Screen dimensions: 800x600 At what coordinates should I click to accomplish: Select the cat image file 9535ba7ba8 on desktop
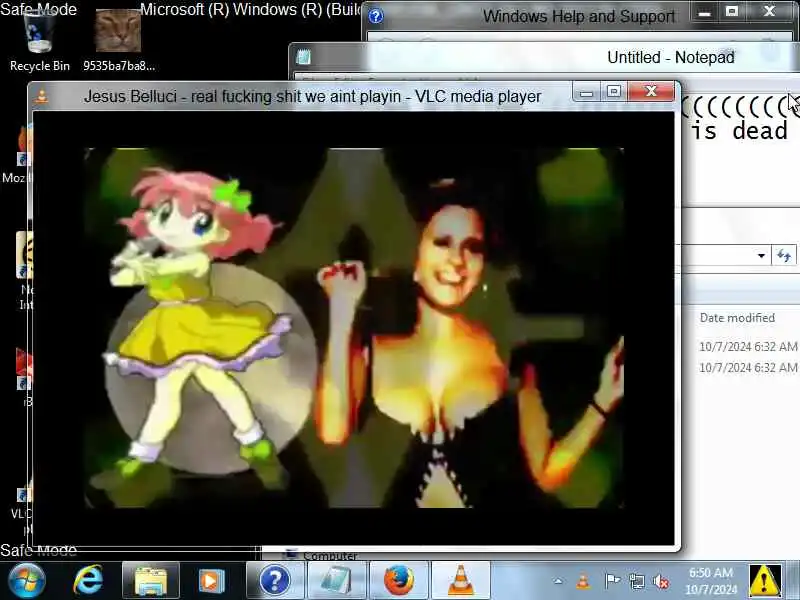pyautogui.click(x=118, y=41)
